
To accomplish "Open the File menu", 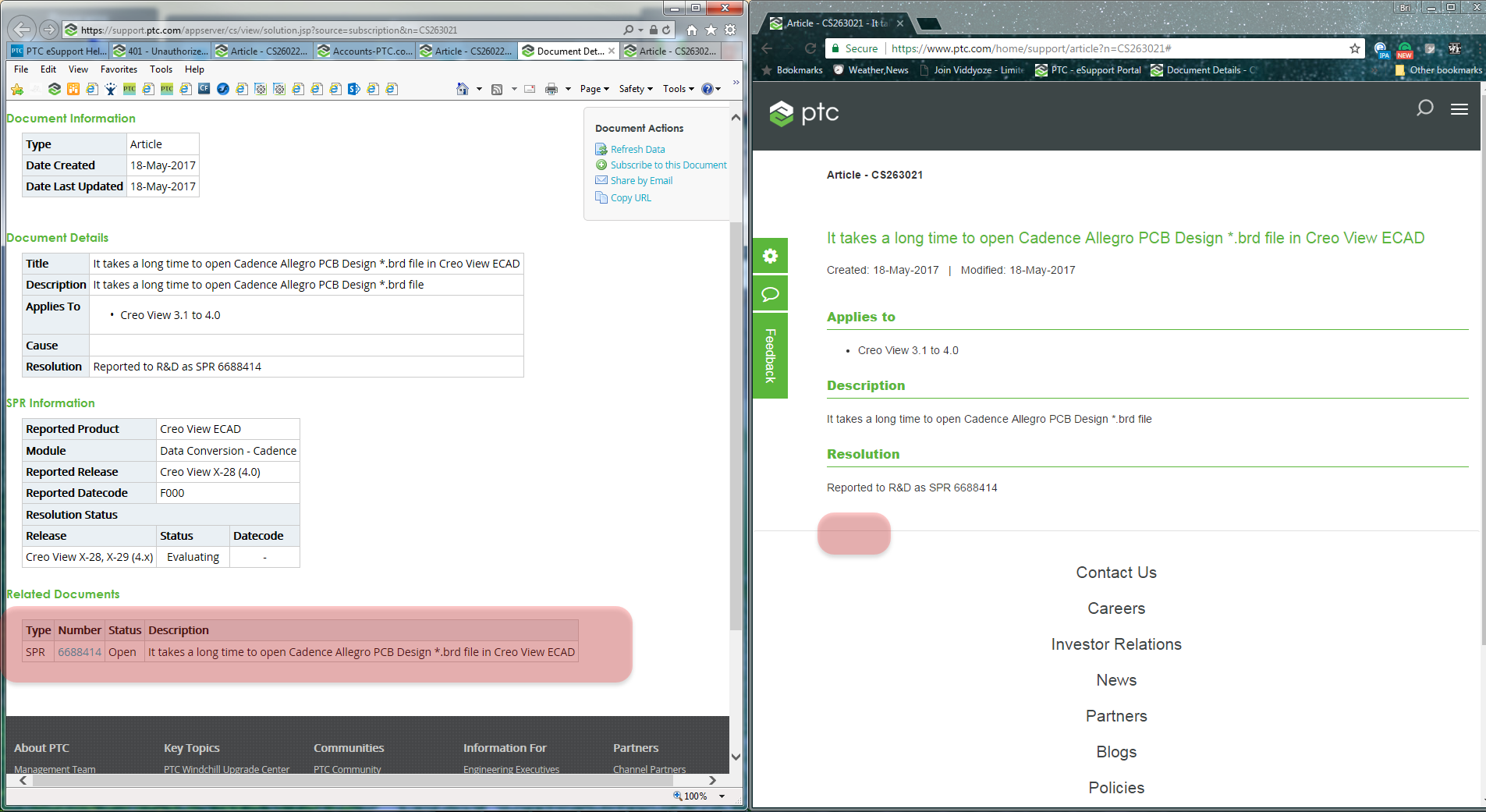I will (21, 69).
